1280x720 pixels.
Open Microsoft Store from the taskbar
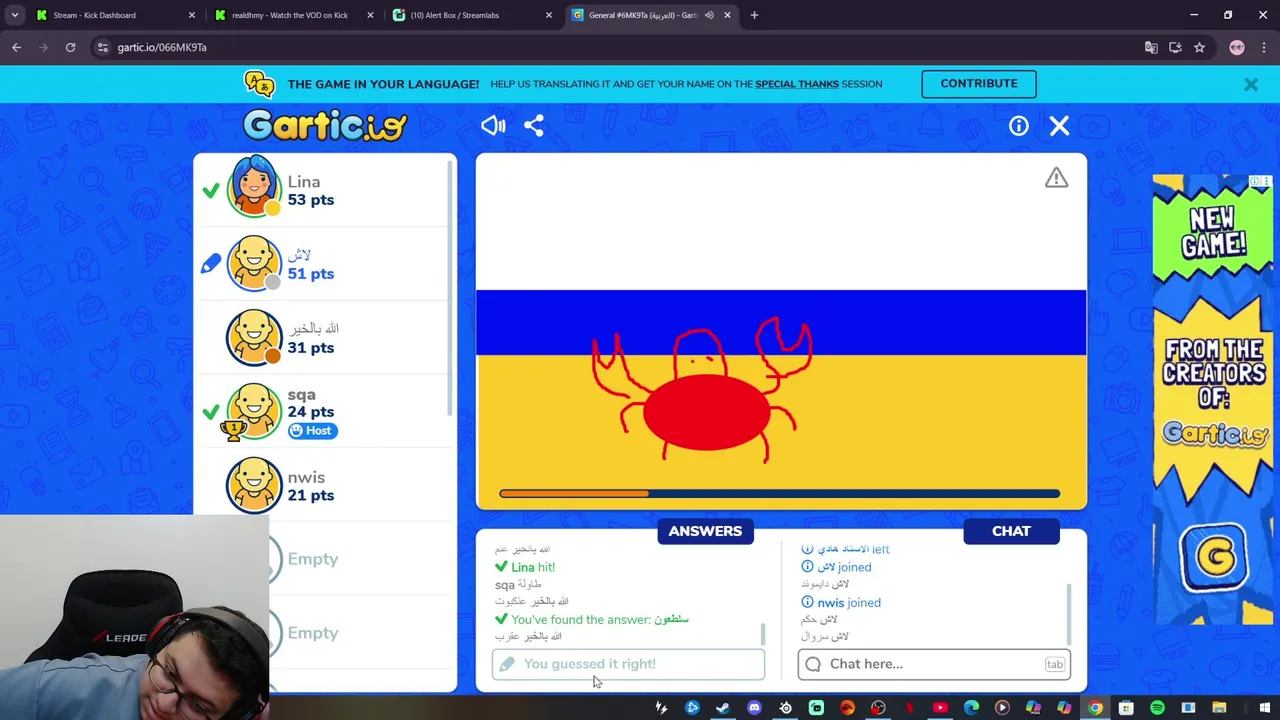coord(1126,708)
